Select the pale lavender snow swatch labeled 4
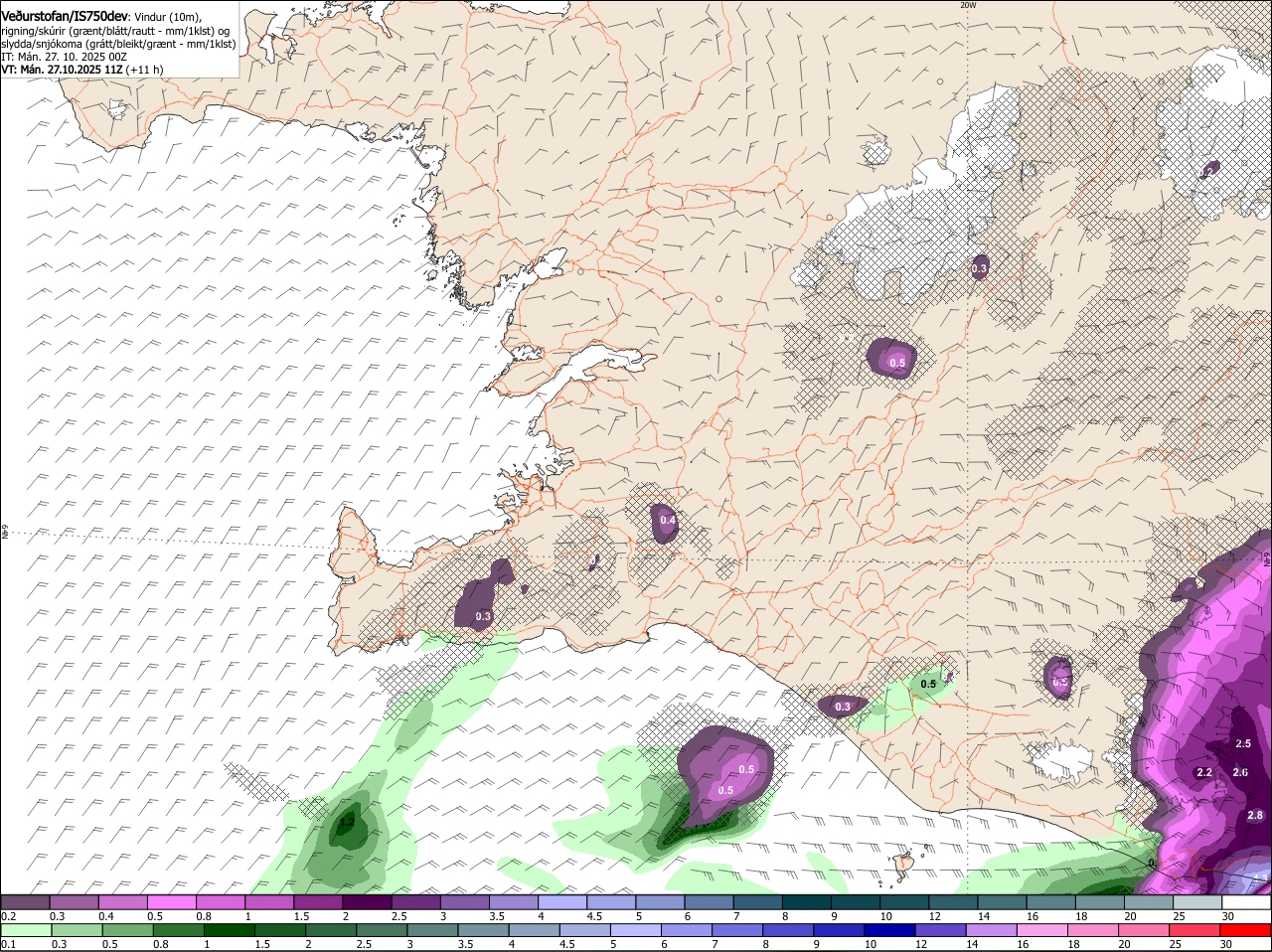1272x952 pixels. pos(562,901)
